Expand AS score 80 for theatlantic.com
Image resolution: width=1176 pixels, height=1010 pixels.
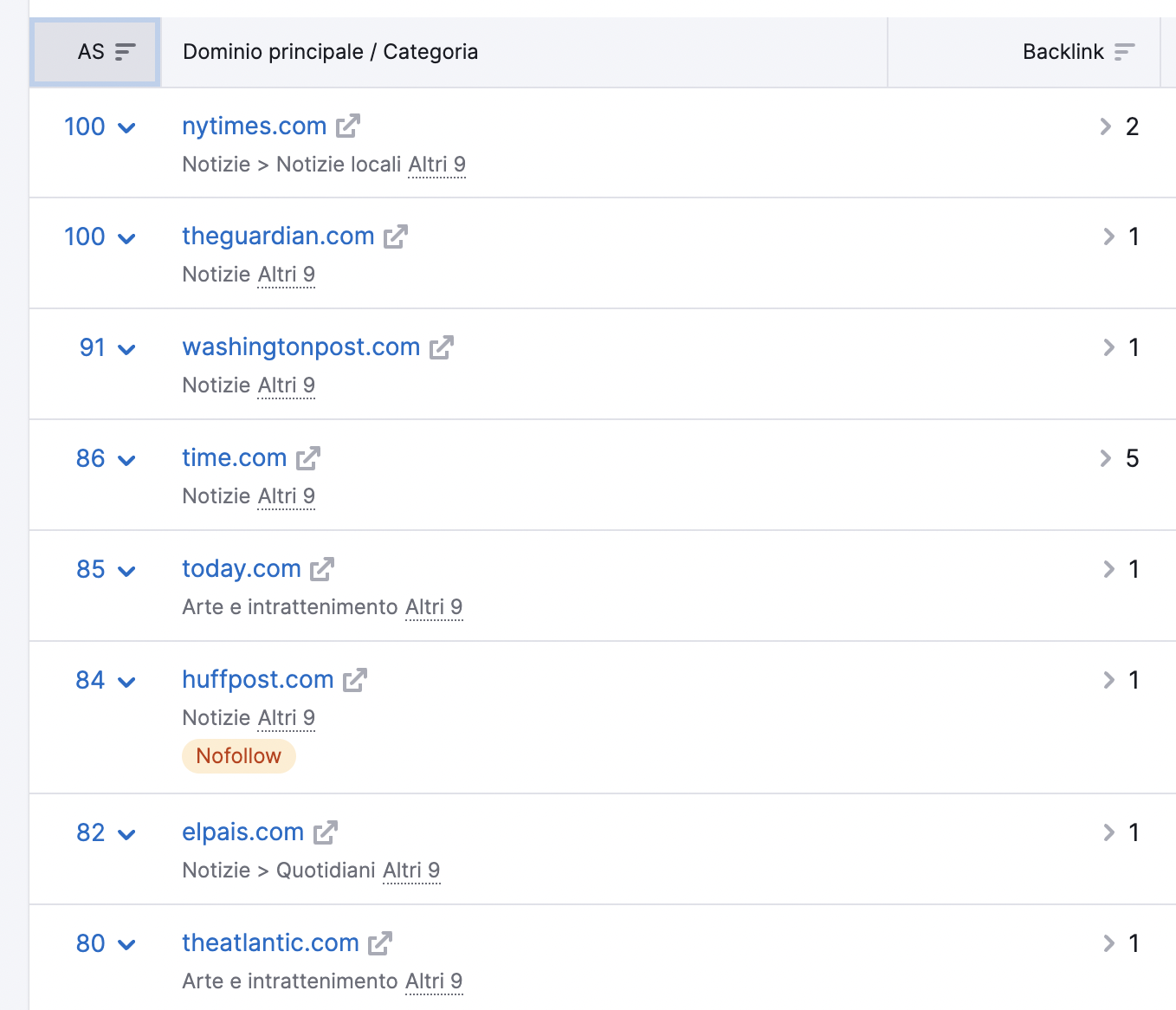click(x=106, y=944)
